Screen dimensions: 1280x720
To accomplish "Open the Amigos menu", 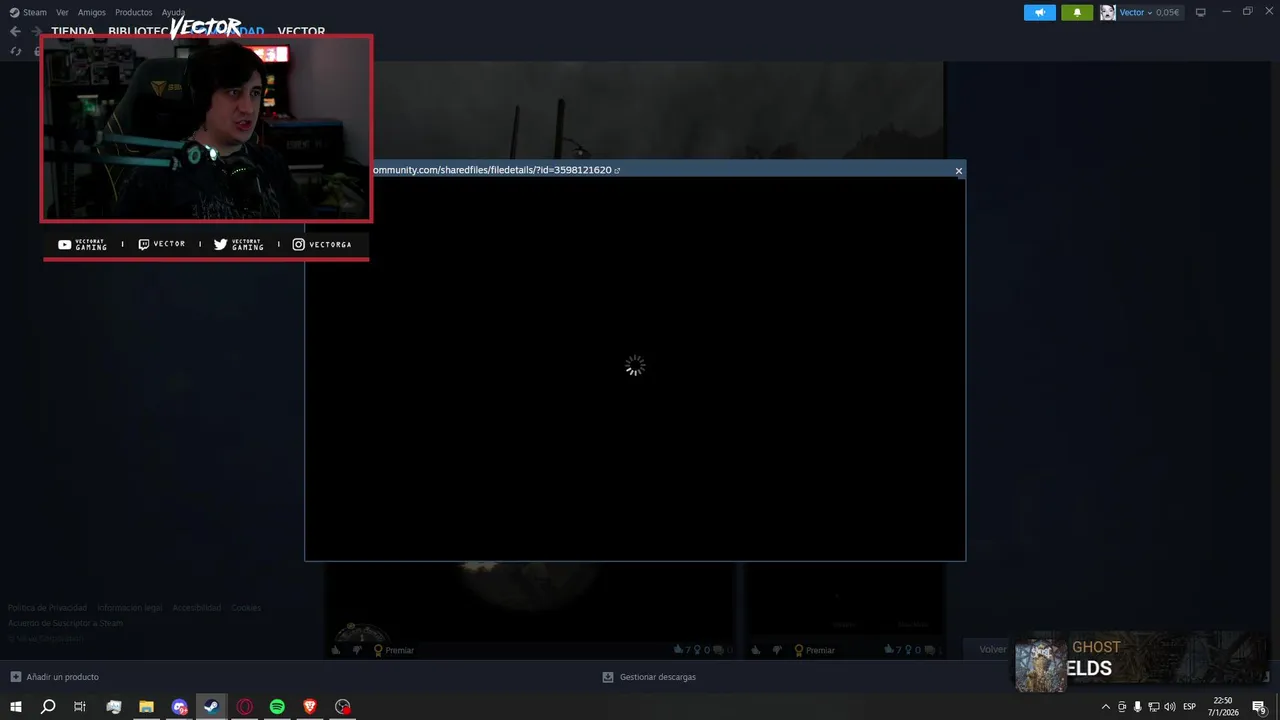I will pyautogui.click(x=92, y=12).
